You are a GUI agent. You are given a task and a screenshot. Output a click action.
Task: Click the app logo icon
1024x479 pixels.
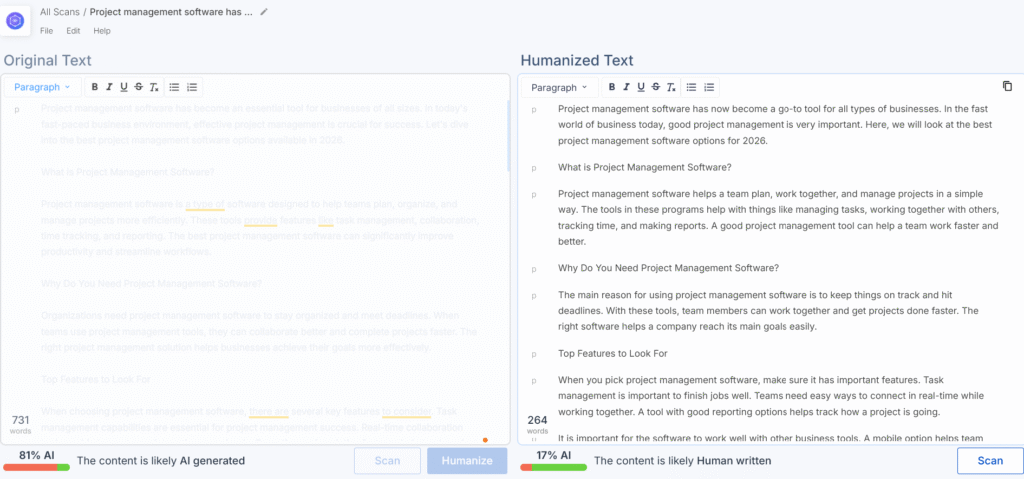[17, 20]
